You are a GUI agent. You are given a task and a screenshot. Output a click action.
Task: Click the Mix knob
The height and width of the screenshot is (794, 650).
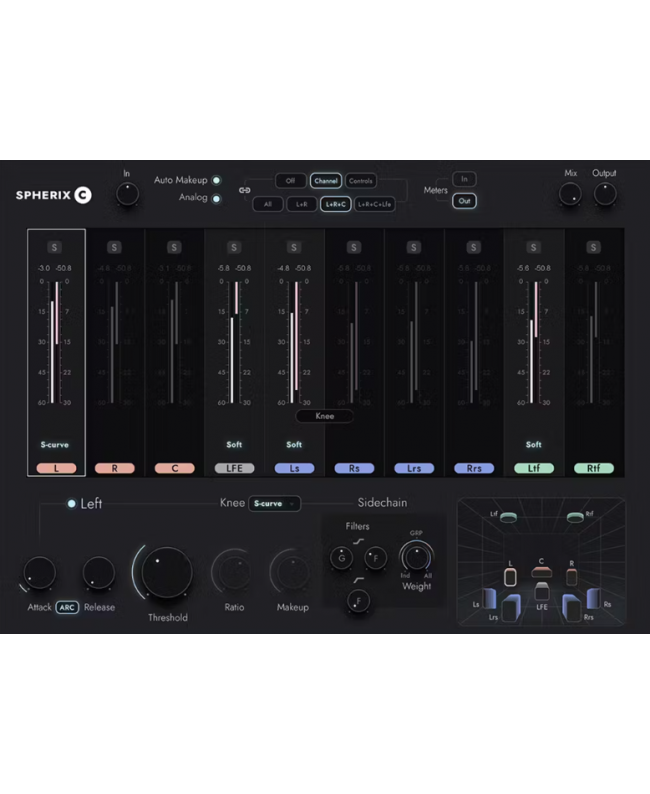pyautogui.click(x=570, y=194)
